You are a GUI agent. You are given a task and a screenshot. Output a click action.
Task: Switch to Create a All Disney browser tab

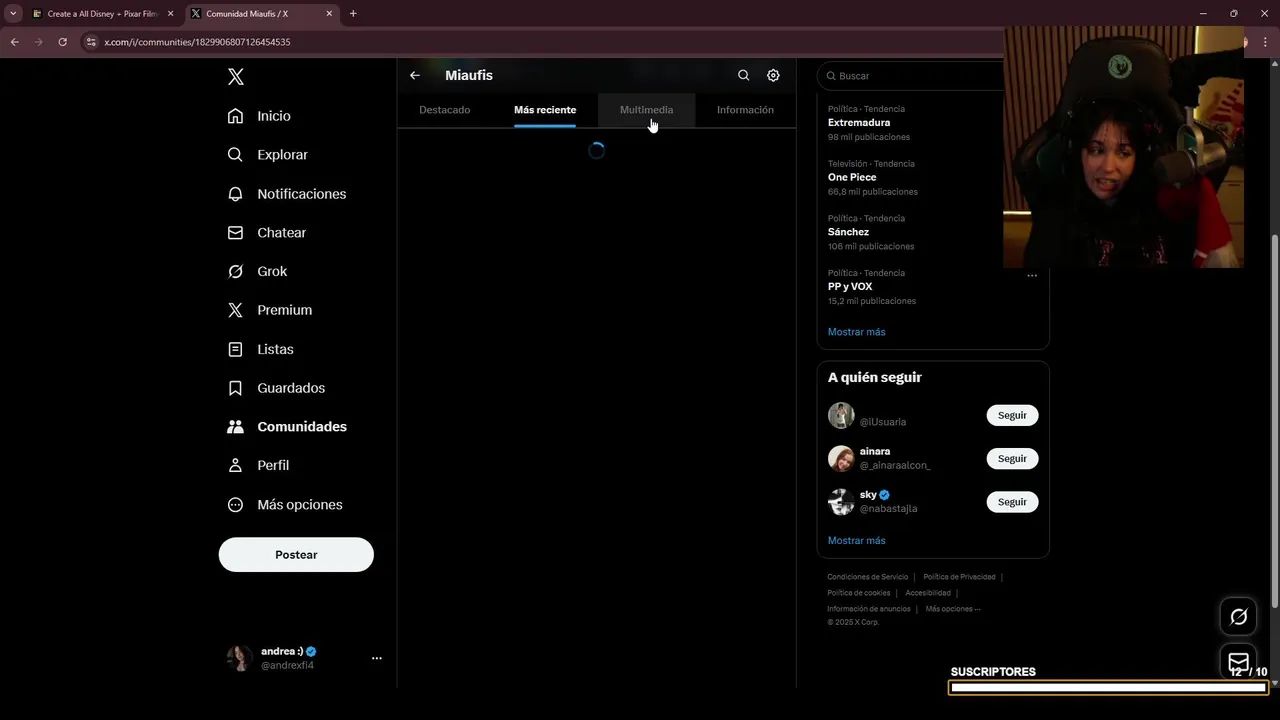tap(102, 14)
